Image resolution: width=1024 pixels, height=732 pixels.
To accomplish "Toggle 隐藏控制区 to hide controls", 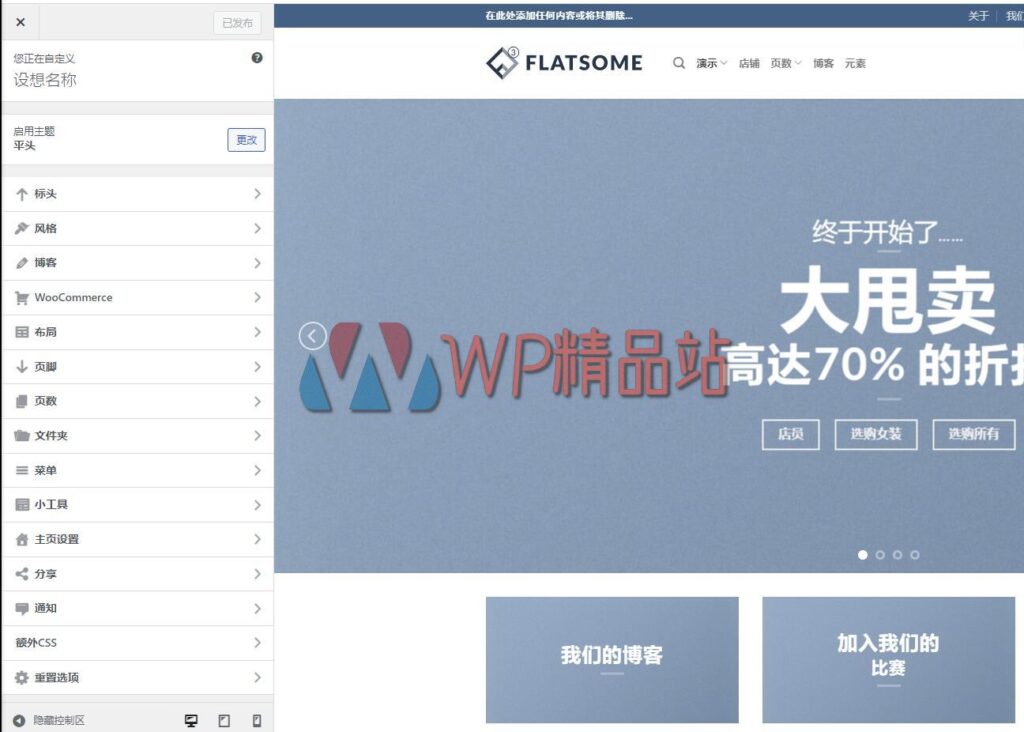I will pos(53,719).
